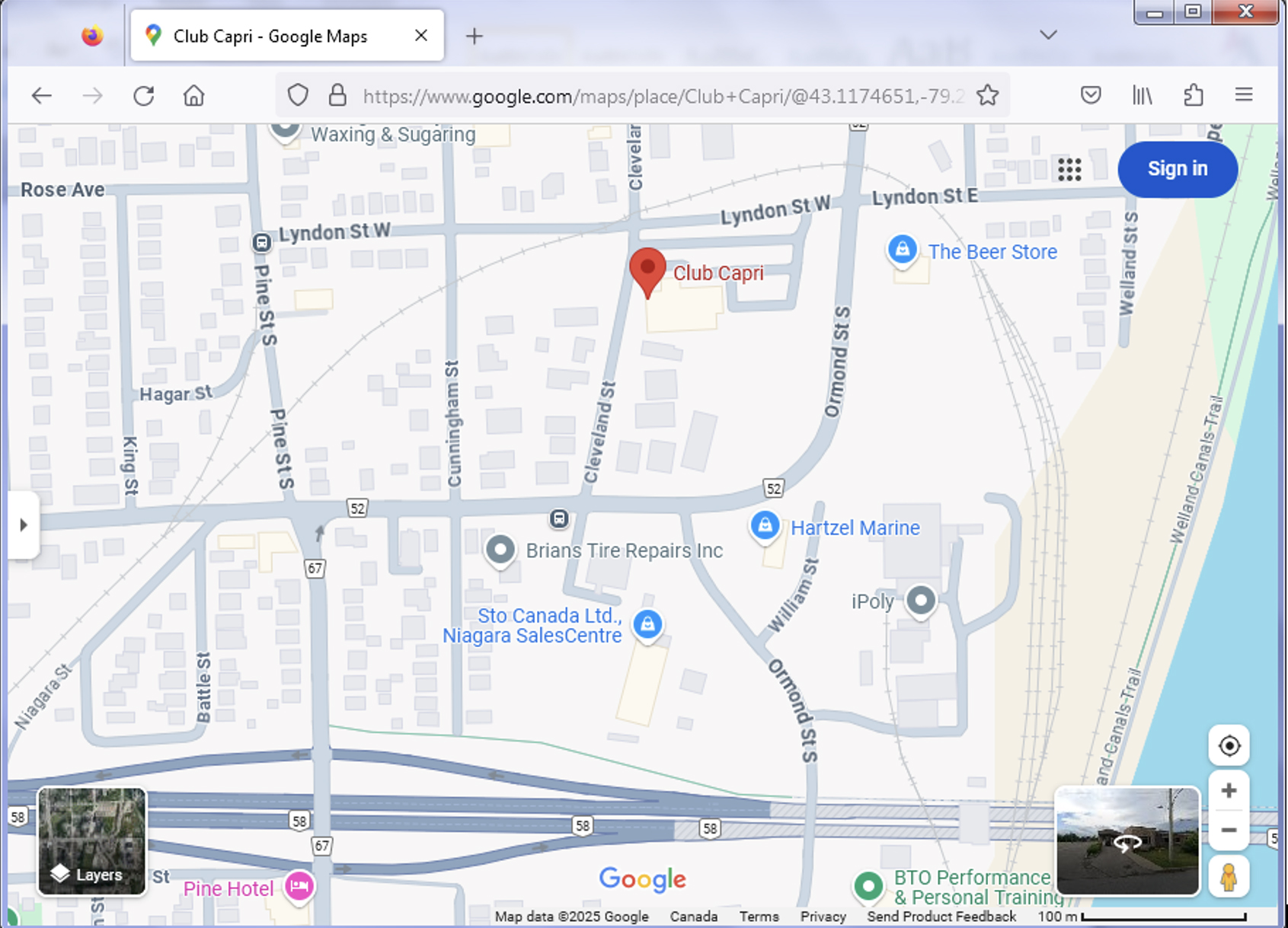Screen dimensions: 1288x928
Task: Open the Privacy link
Action: (x=823, y=917)
